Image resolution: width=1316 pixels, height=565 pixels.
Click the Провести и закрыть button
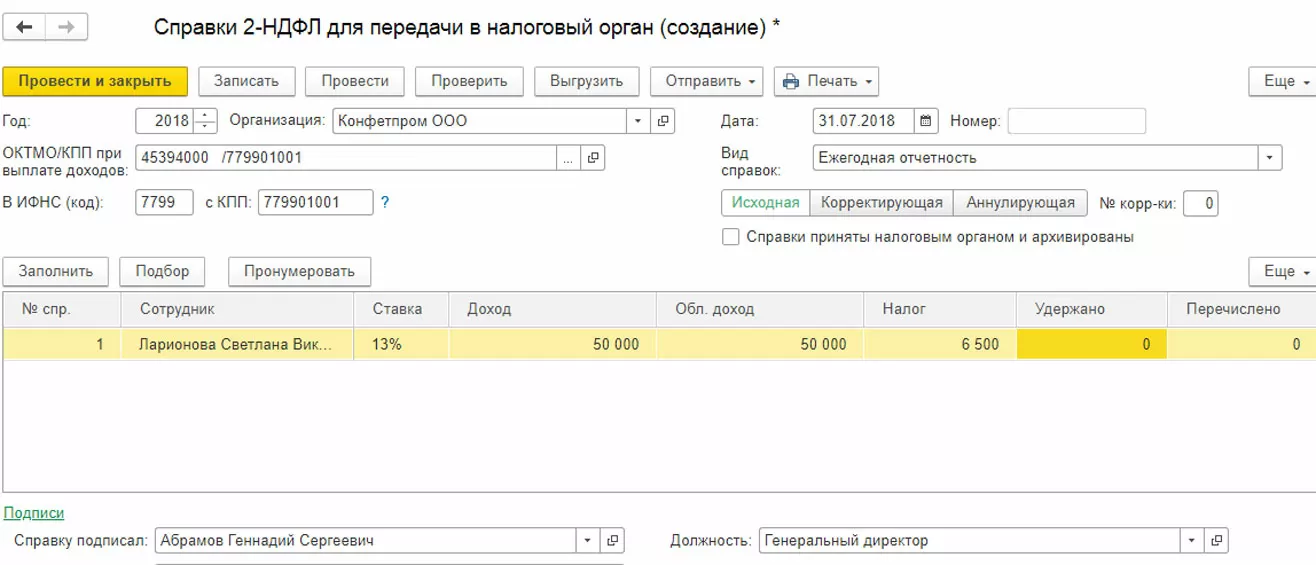(x=95, y=81)
